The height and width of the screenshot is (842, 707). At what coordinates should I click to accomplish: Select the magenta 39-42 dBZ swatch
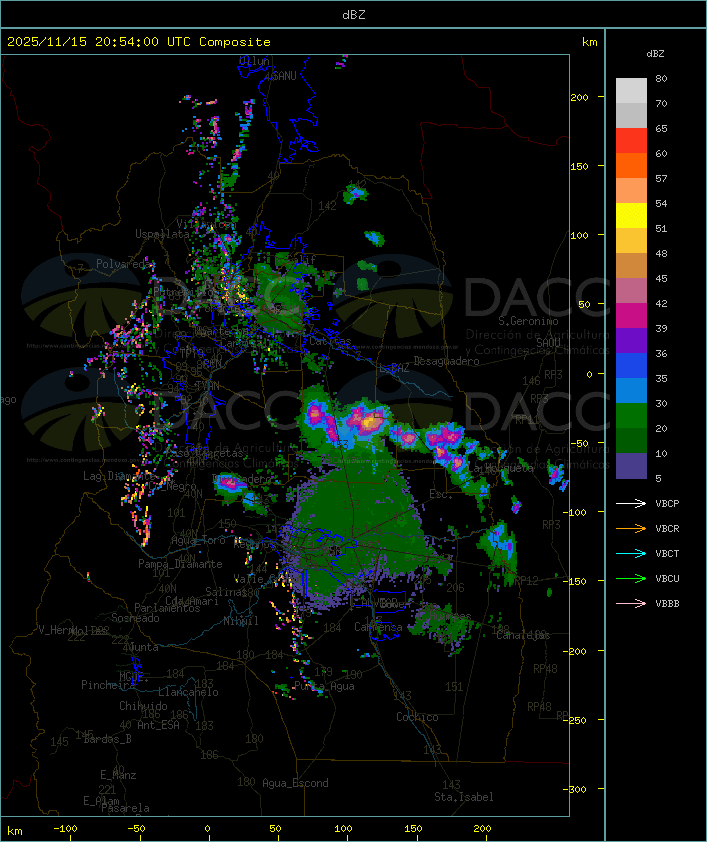[631, 316]
